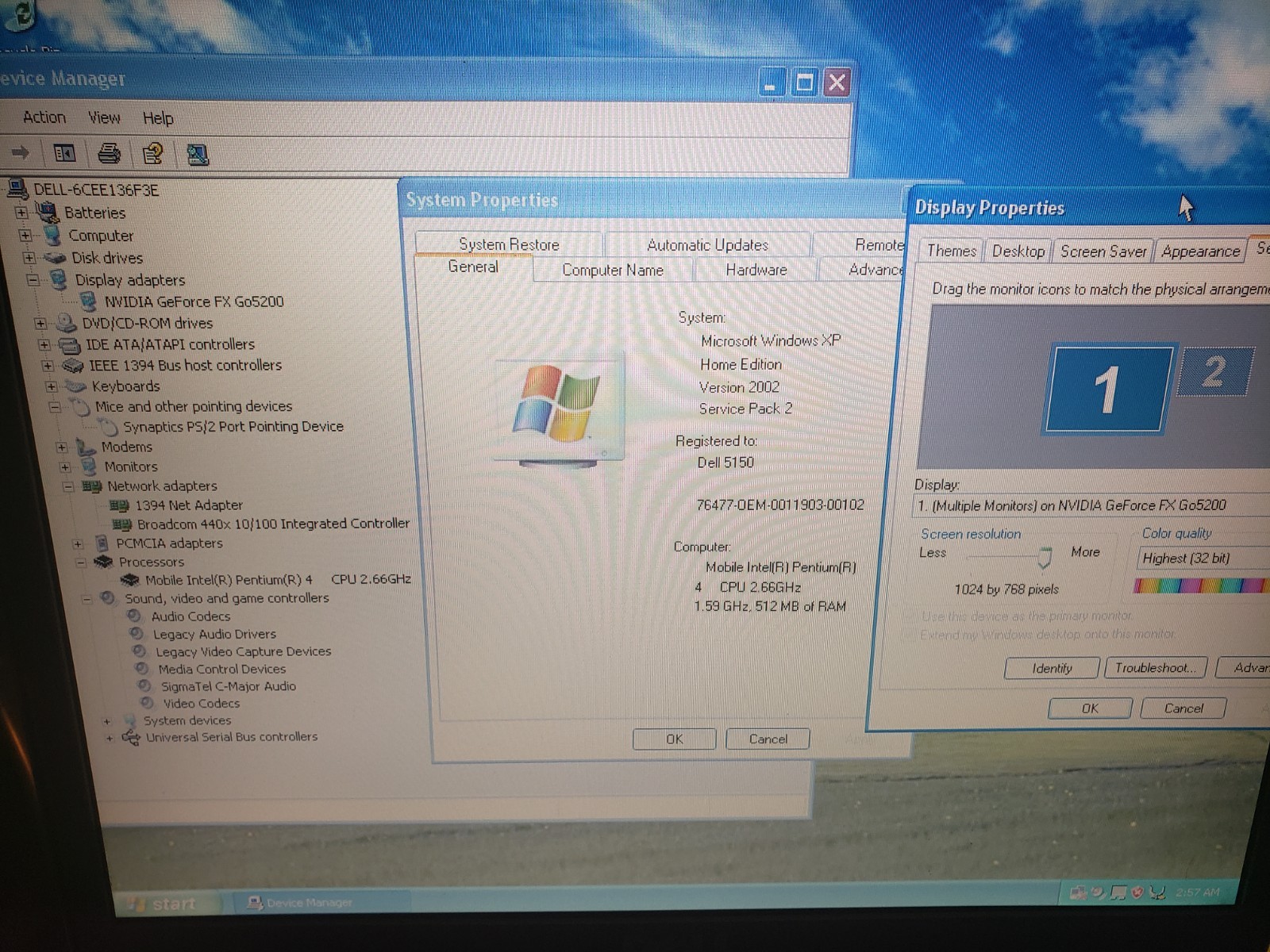
Task: Select the SigmaTel C-Major Audio icon
Action: coord(144,685)
